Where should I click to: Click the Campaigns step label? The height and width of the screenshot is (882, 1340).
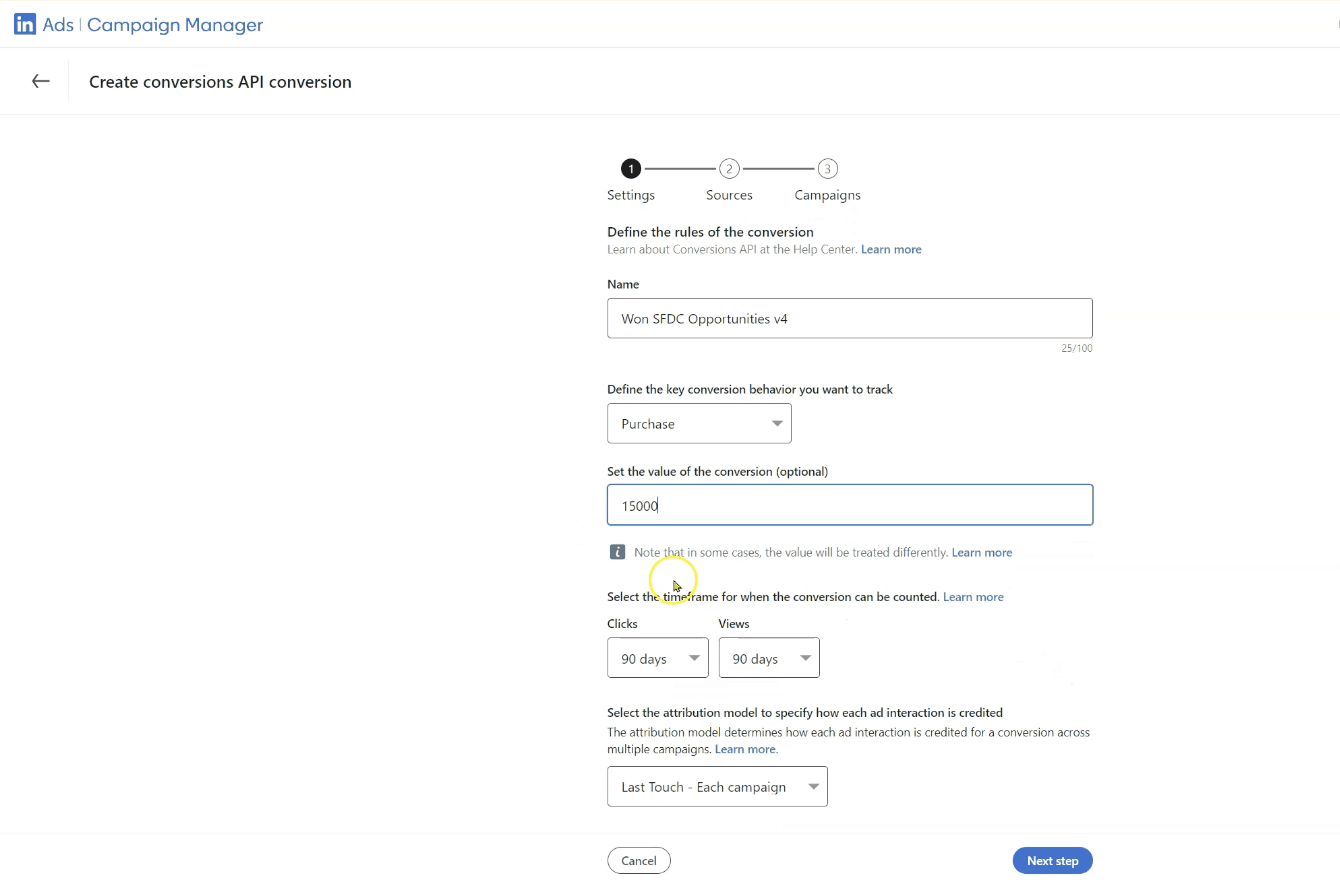click(x=827, y=195)
